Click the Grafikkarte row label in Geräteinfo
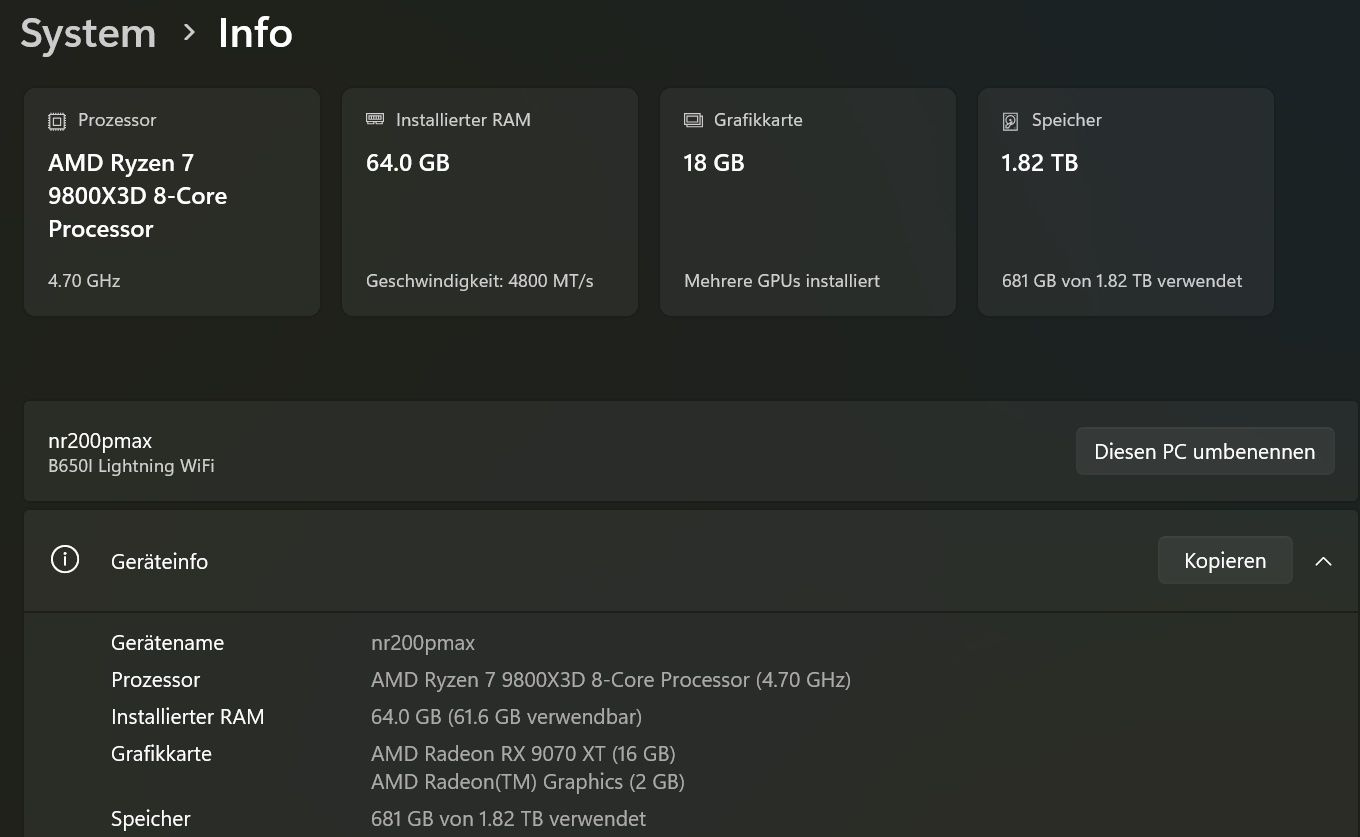 tap(161, 754)
